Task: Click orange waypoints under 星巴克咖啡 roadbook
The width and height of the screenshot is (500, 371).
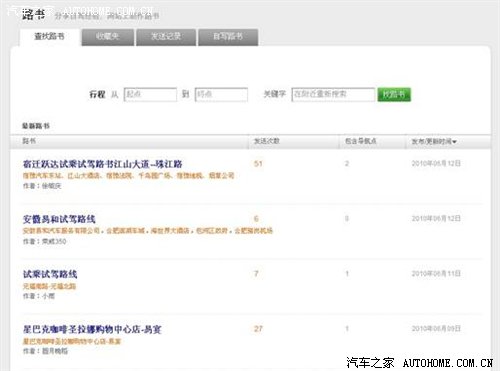Action: click(x=72, y=341)
